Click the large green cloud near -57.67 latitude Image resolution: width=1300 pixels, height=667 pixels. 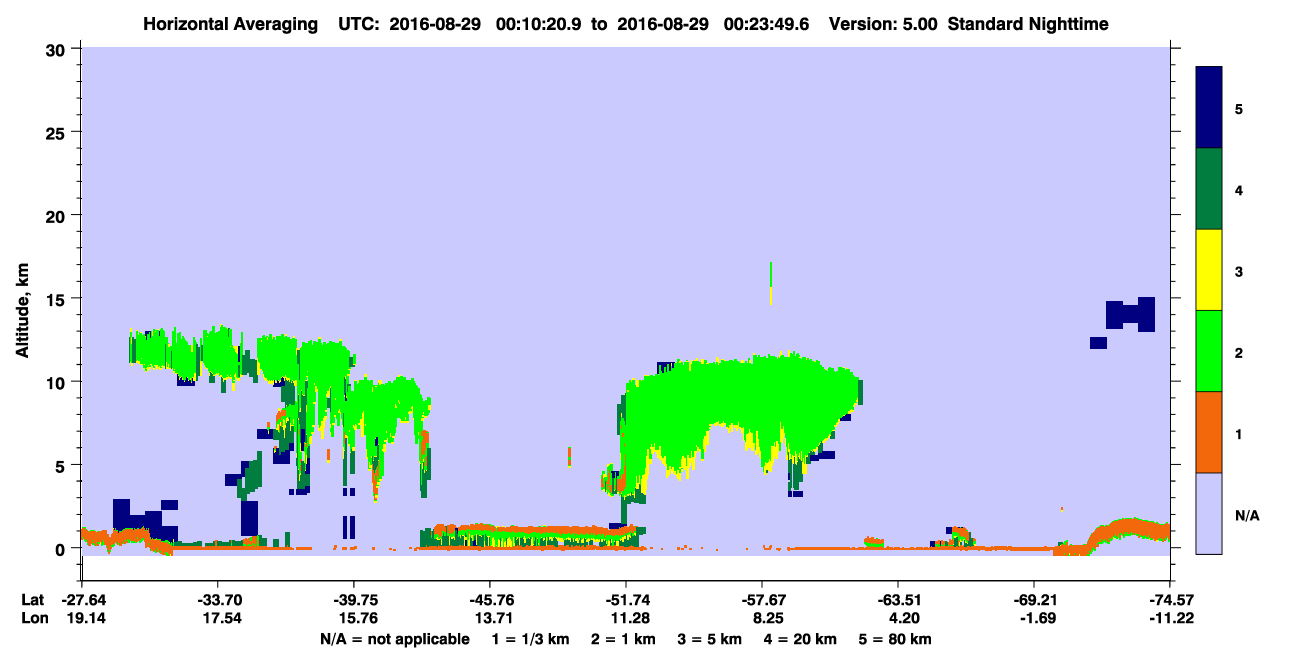click(x=740, y=410)
